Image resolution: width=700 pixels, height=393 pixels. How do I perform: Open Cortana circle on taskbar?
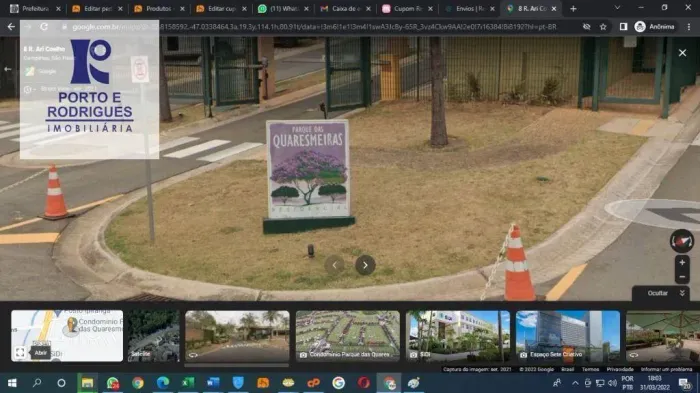coord(62,383)
